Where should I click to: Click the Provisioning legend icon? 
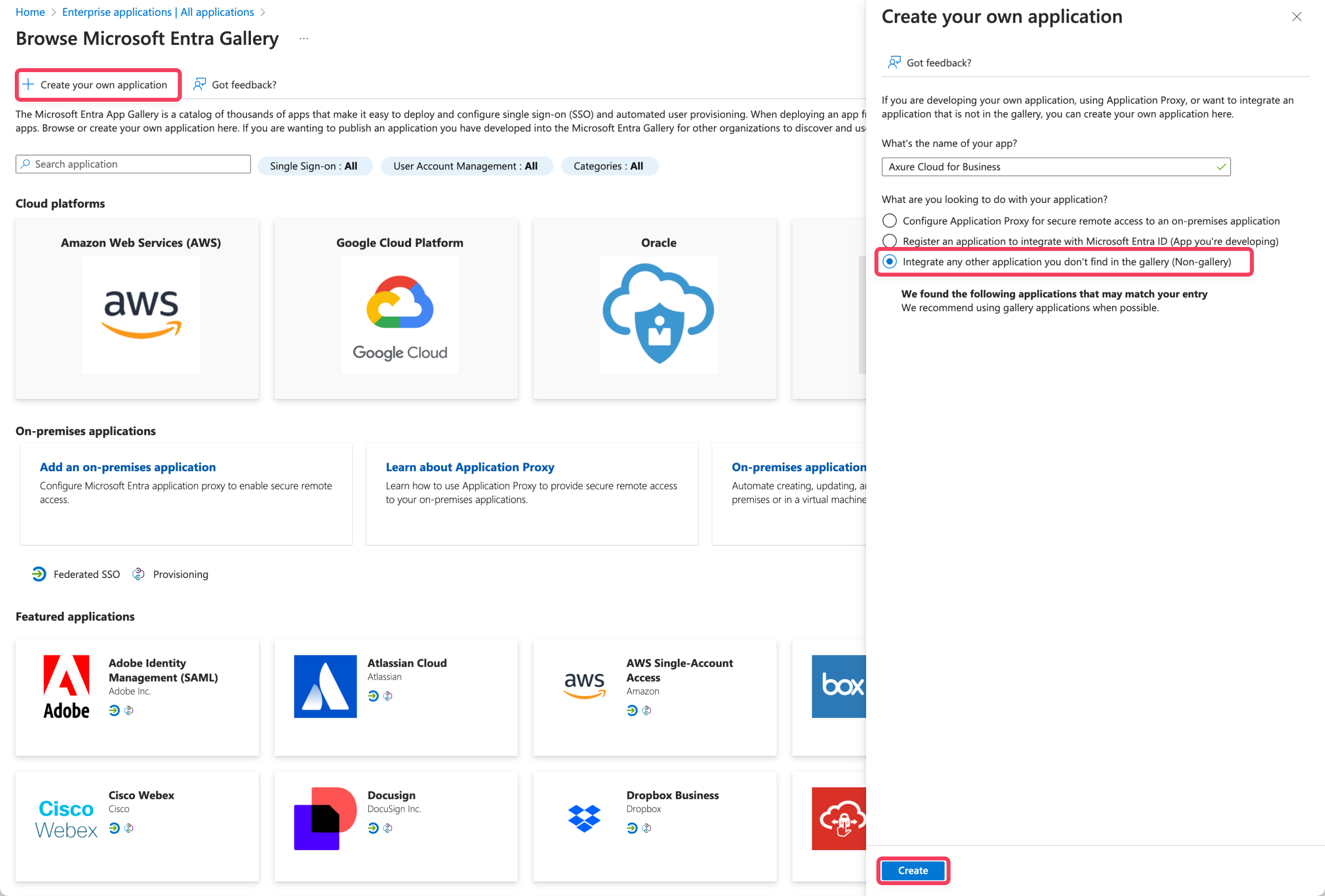tap(138, 574)
